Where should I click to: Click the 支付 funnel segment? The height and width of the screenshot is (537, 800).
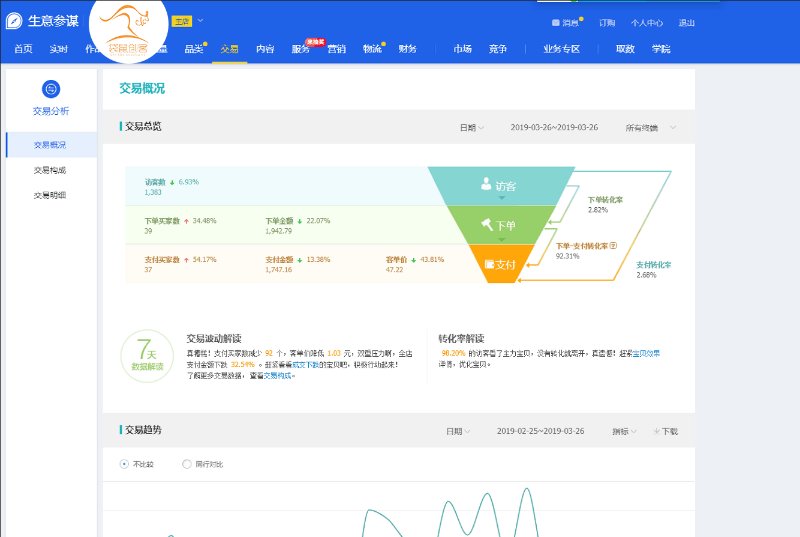click(x=501, y=264)
